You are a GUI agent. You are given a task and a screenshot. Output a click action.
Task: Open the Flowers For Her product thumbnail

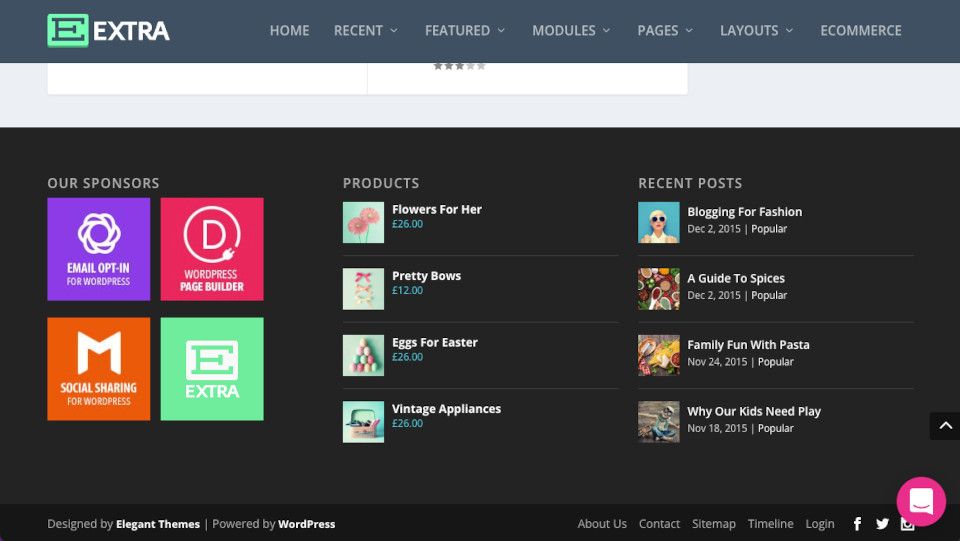pyautogui.click(x=363, y=222)
